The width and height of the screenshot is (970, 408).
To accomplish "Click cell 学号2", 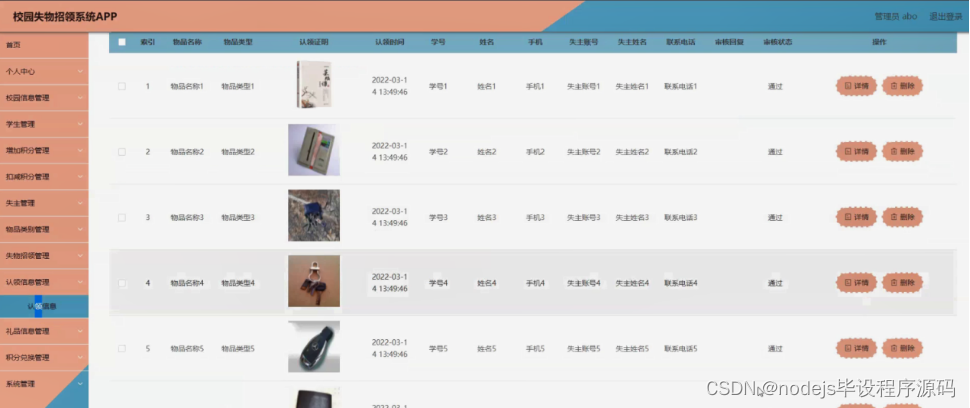I will click(x=438, y=152).
